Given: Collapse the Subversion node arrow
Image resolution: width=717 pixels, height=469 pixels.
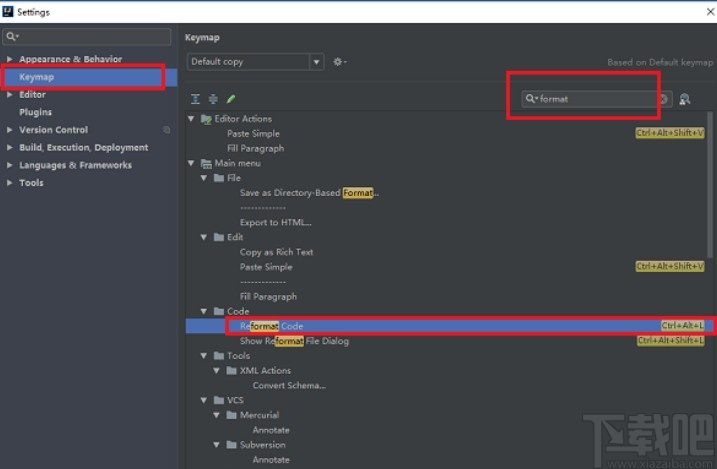Looking at the screenshot, I should [x=217, y=445].
